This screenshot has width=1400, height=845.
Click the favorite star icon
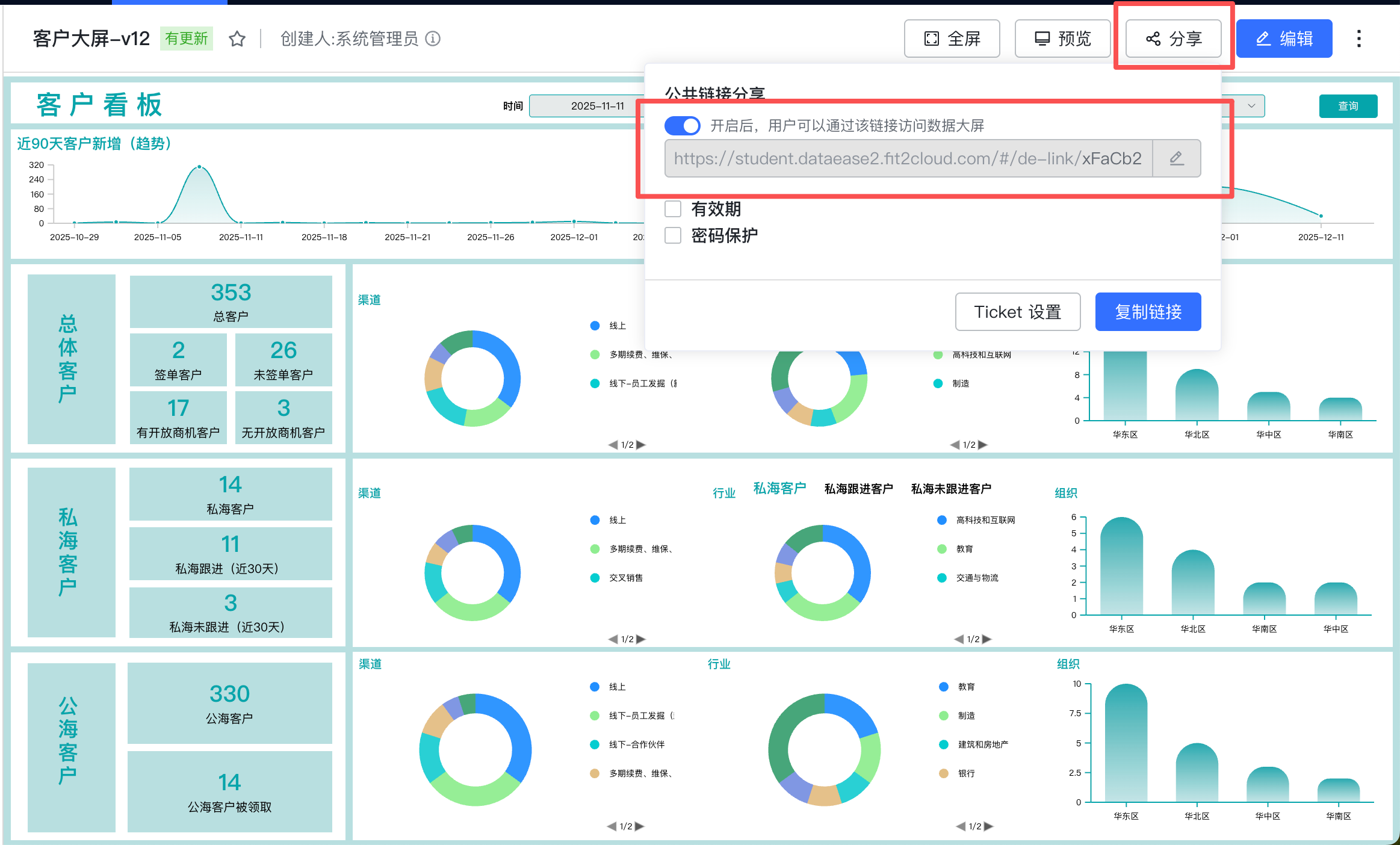click(237, 39)
